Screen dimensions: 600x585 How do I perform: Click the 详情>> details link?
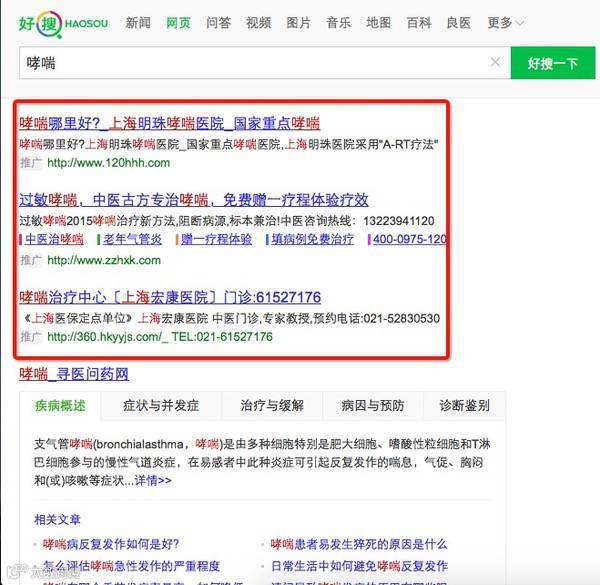[x=153, y=481]
